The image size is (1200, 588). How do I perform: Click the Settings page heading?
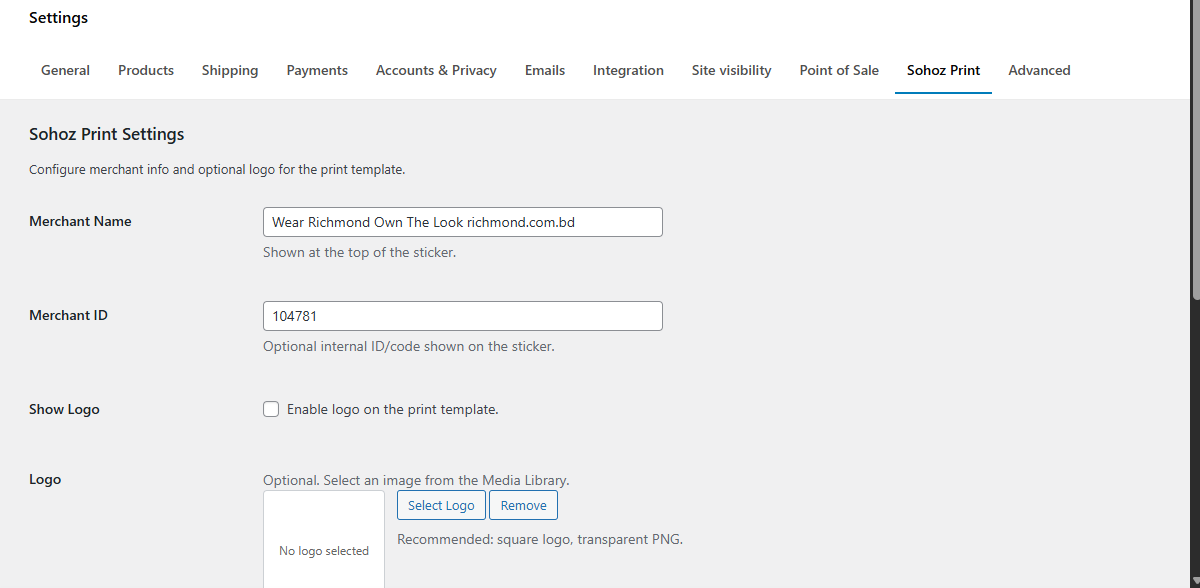(58, 17)
